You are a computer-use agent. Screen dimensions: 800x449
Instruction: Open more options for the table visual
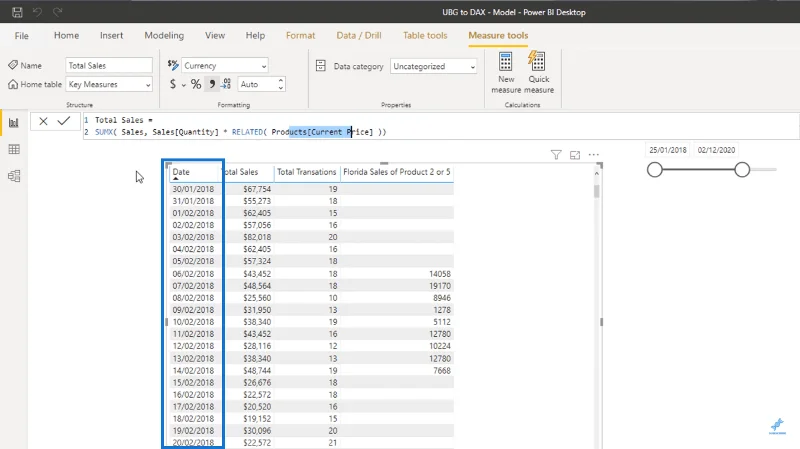tap(593, 155)
